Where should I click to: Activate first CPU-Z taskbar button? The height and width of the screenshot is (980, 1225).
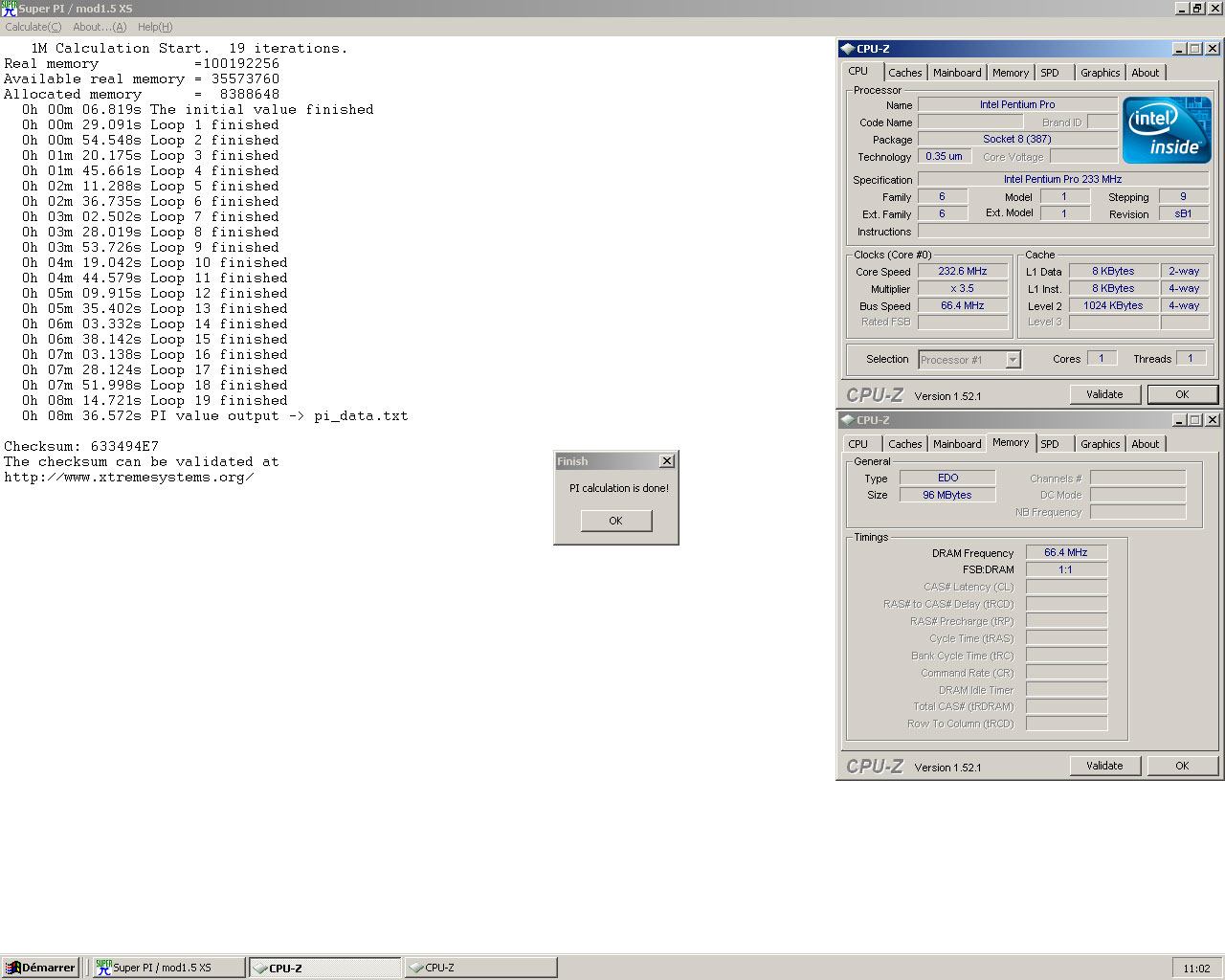[324, 968]
